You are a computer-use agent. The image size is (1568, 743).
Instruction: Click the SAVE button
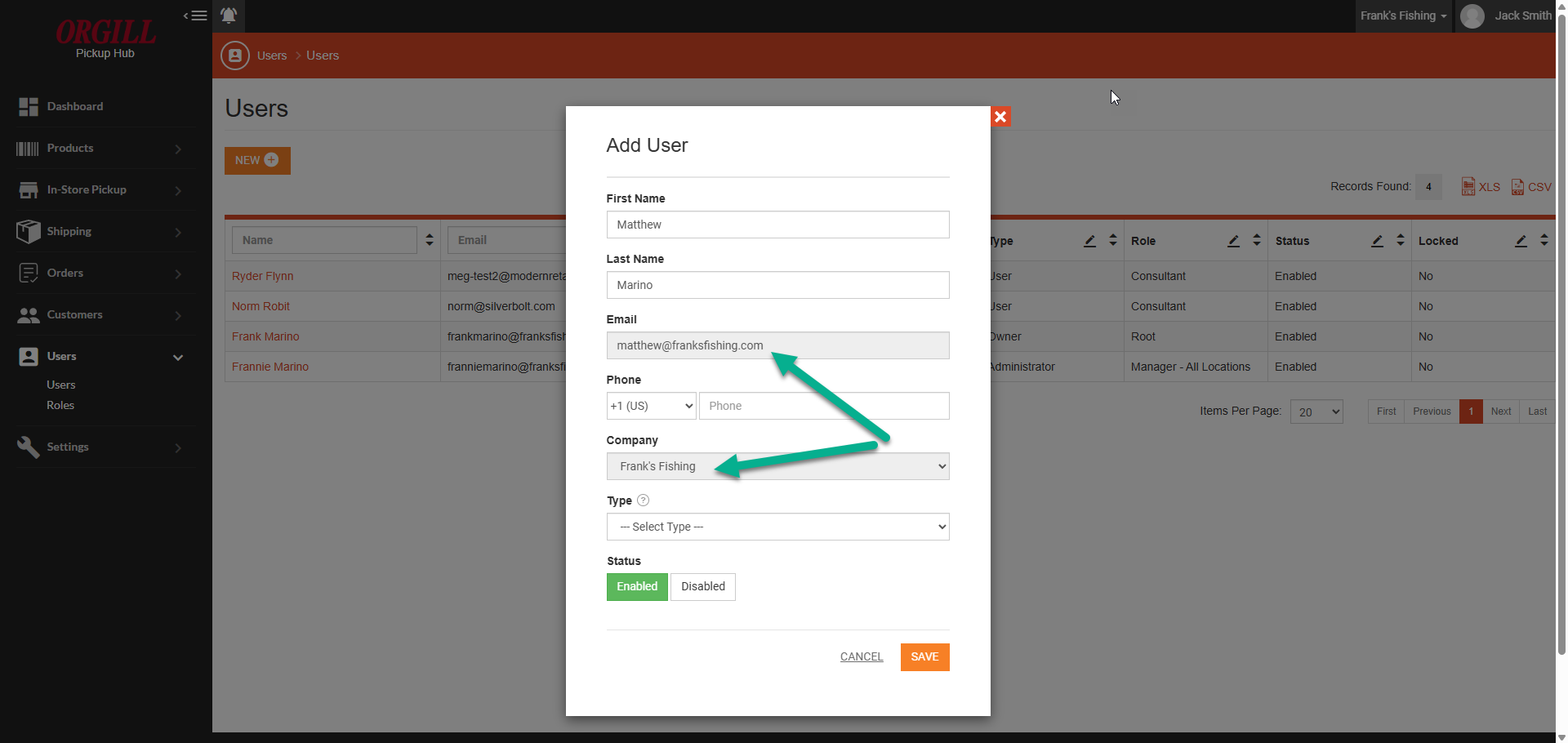pyautogui.click(x=924, y=657)
